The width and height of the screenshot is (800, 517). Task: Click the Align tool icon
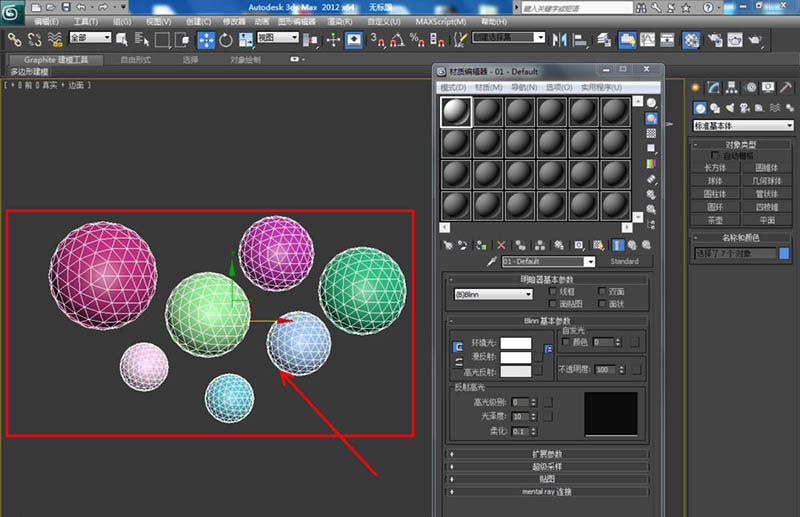580,40
